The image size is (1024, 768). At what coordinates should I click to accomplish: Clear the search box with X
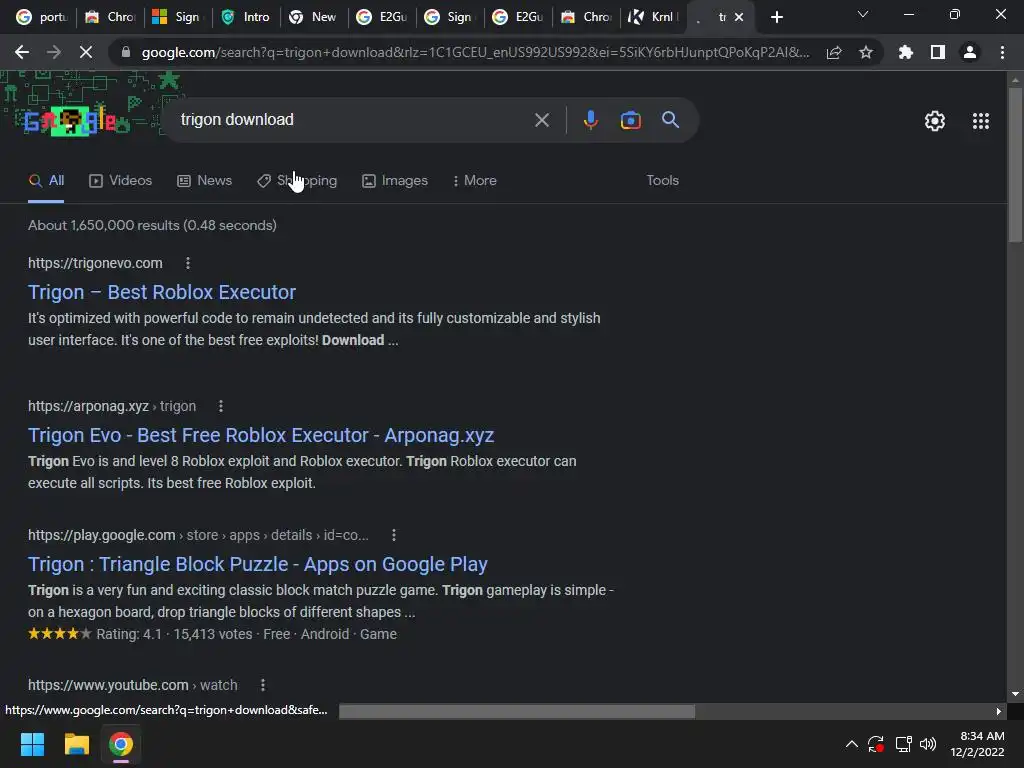click(541, 120)
